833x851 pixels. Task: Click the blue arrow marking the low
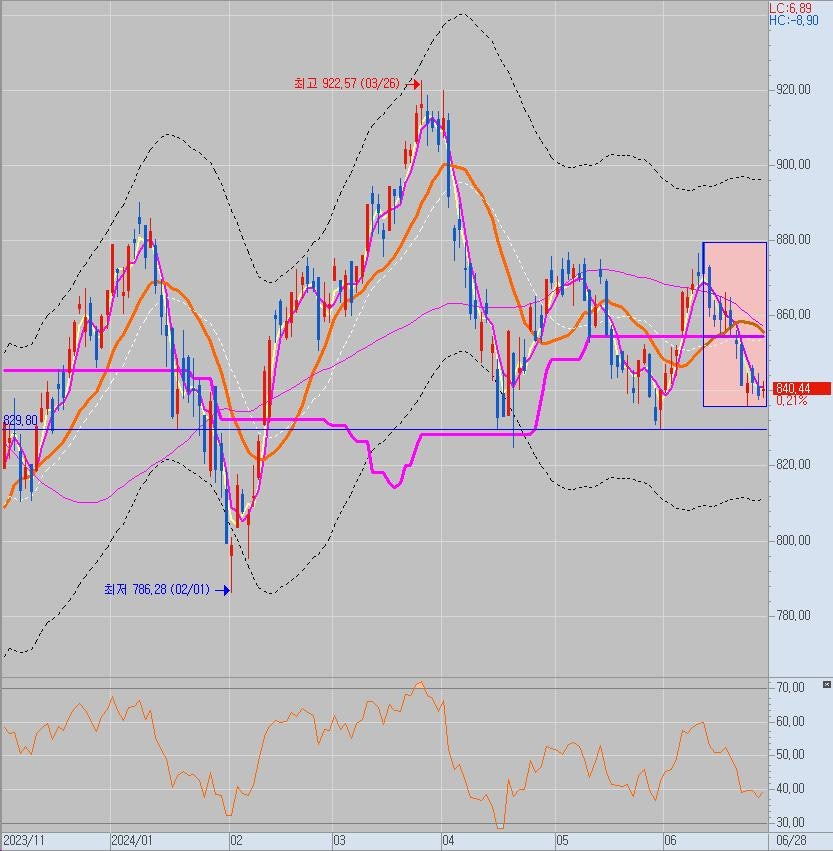pyautogui.click(x=222, y=590)
